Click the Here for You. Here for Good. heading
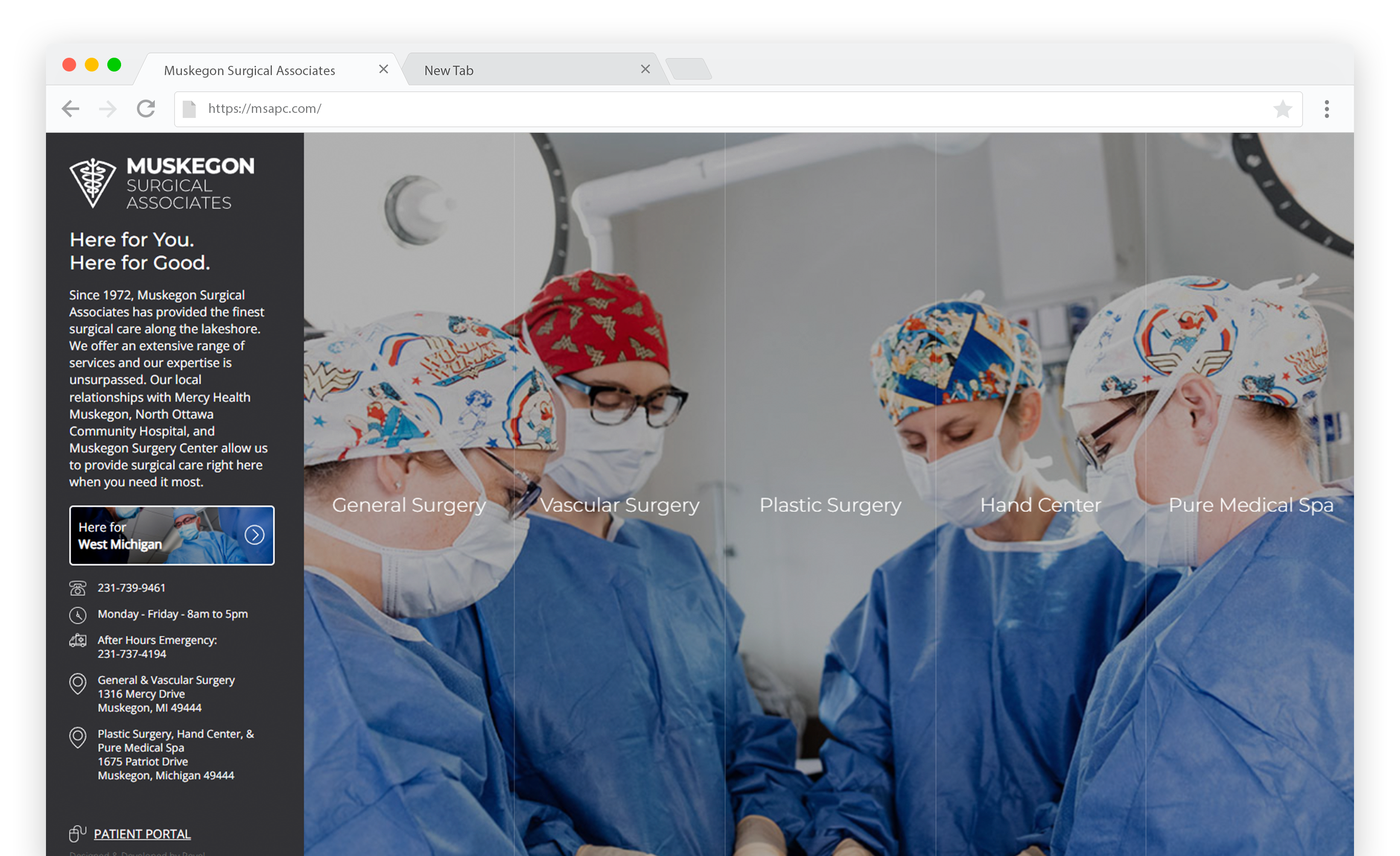Image resolution: width=1400 pixels, height=856 pixels. (x=140, y=251)
